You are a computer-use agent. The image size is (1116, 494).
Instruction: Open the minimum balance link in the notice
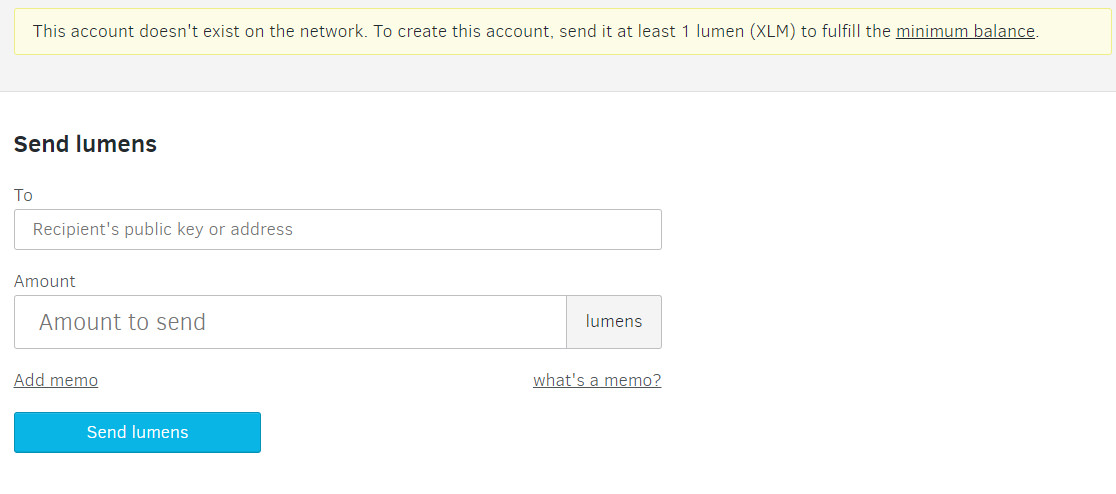point(965,31)
